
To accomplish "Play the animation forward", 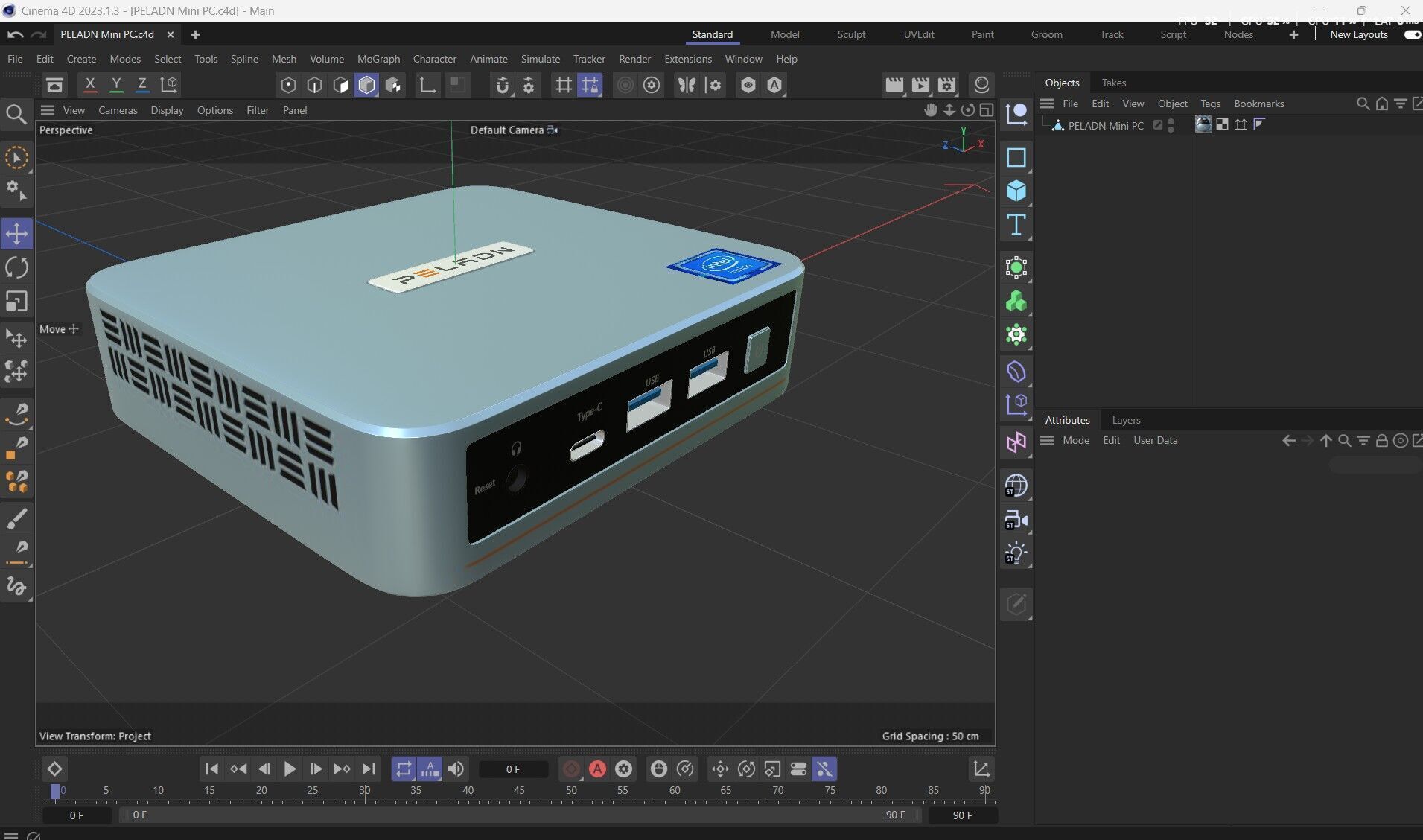I will pos(290,769).
